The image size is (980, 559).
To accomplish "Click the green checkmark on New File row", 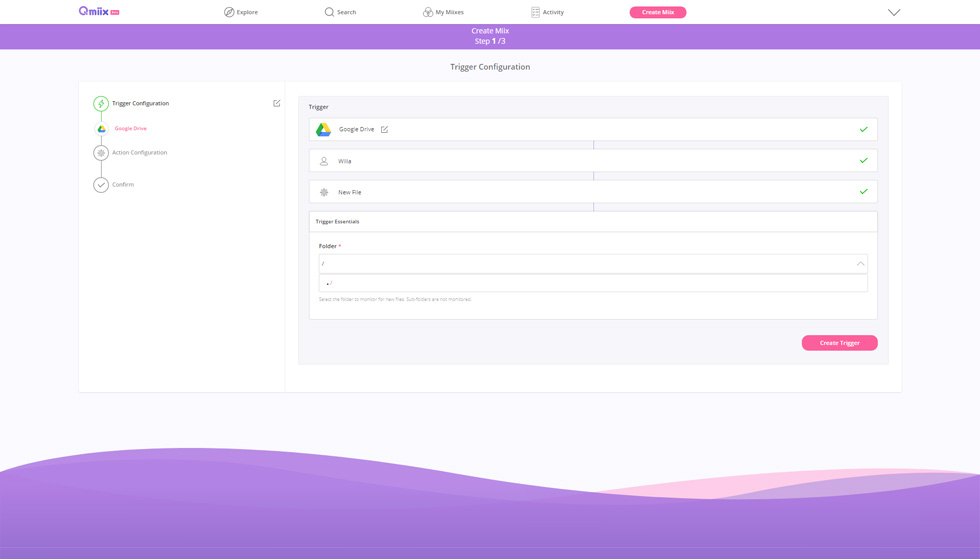I will (863, 192).
